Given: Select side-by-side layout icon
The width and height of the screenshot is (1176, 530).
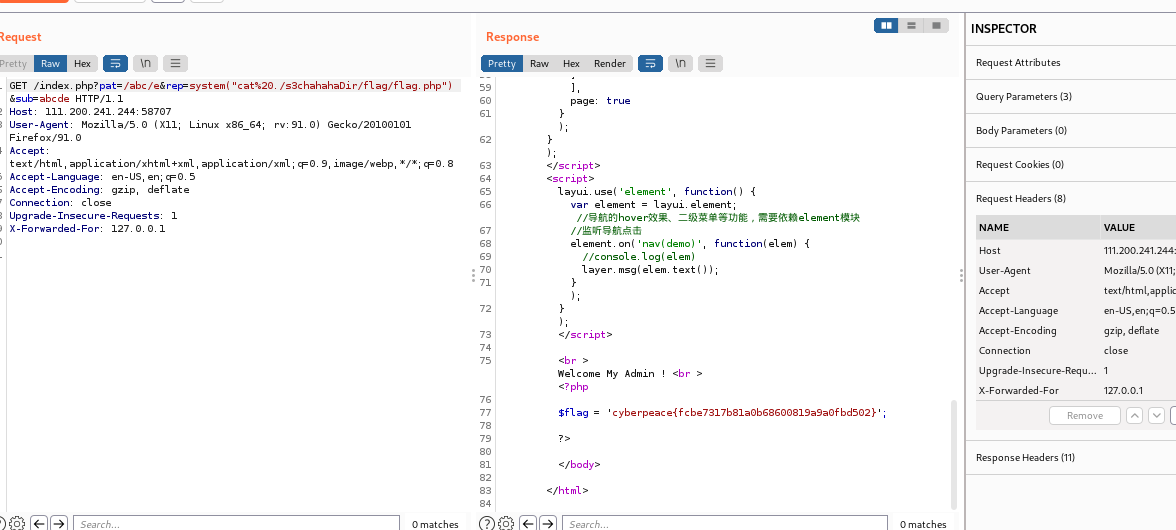Looking at the screenshot, I should click(x=886, y=25).
